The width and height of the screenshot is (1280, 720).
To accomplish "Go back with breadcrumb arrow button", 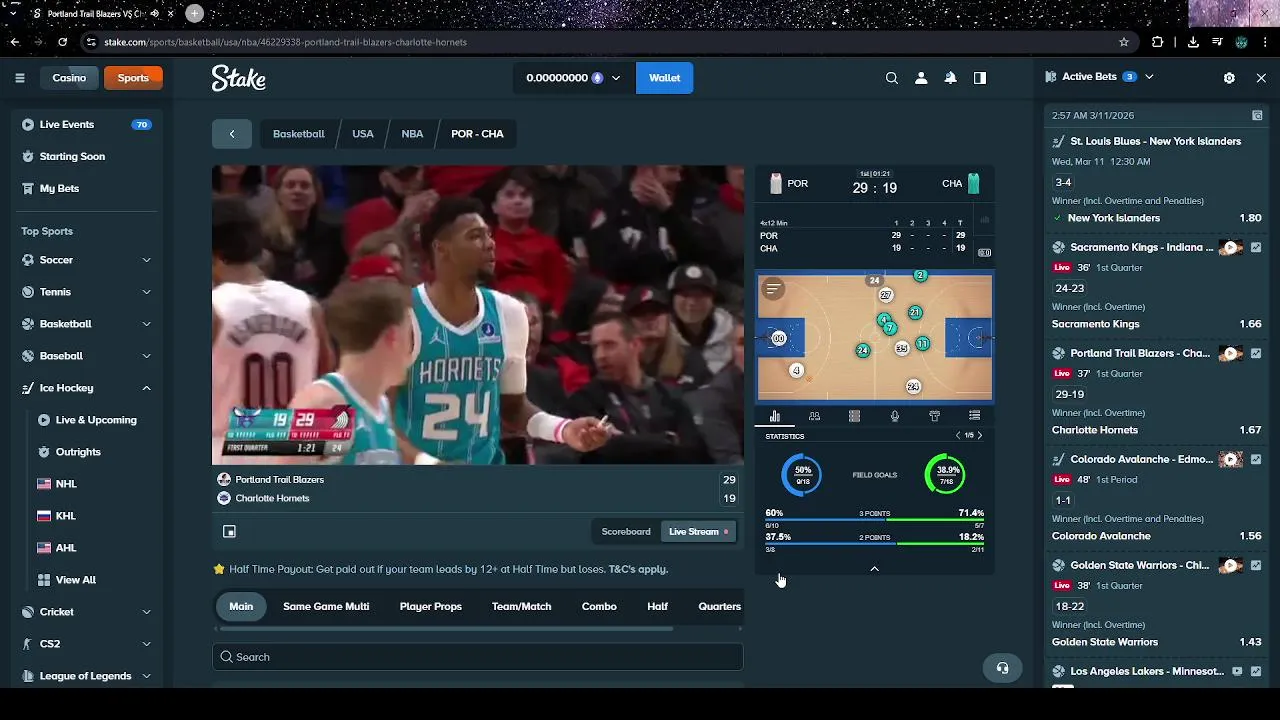I will [x=231, y=134].
